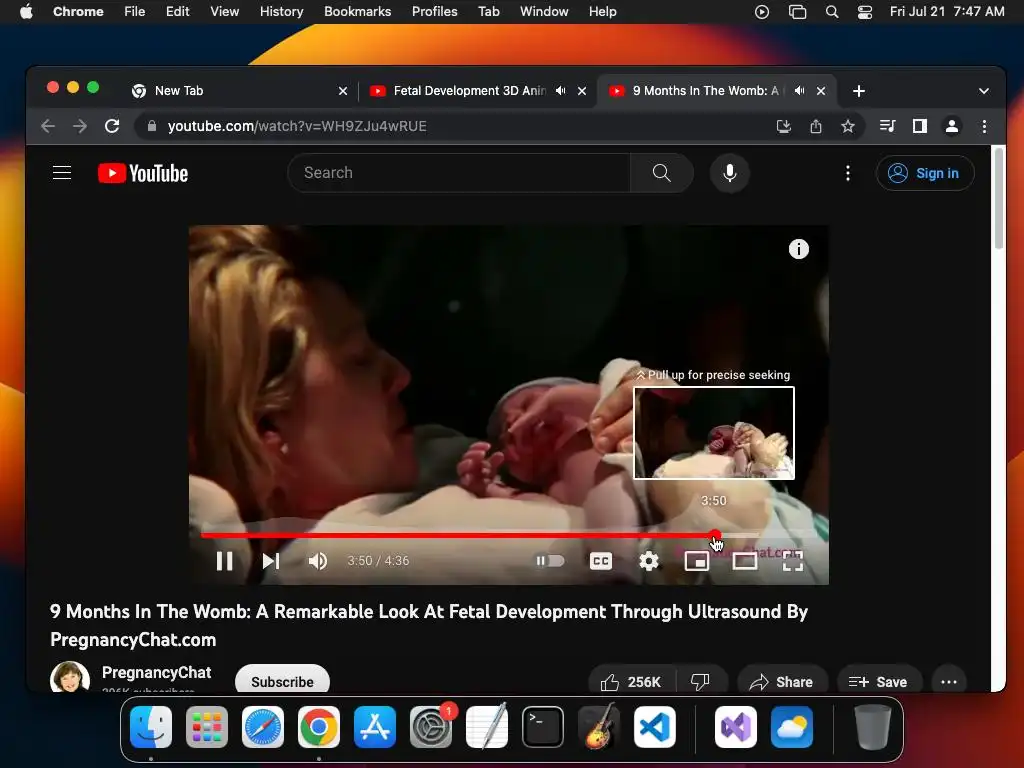Click the search magnifier button

661,173
